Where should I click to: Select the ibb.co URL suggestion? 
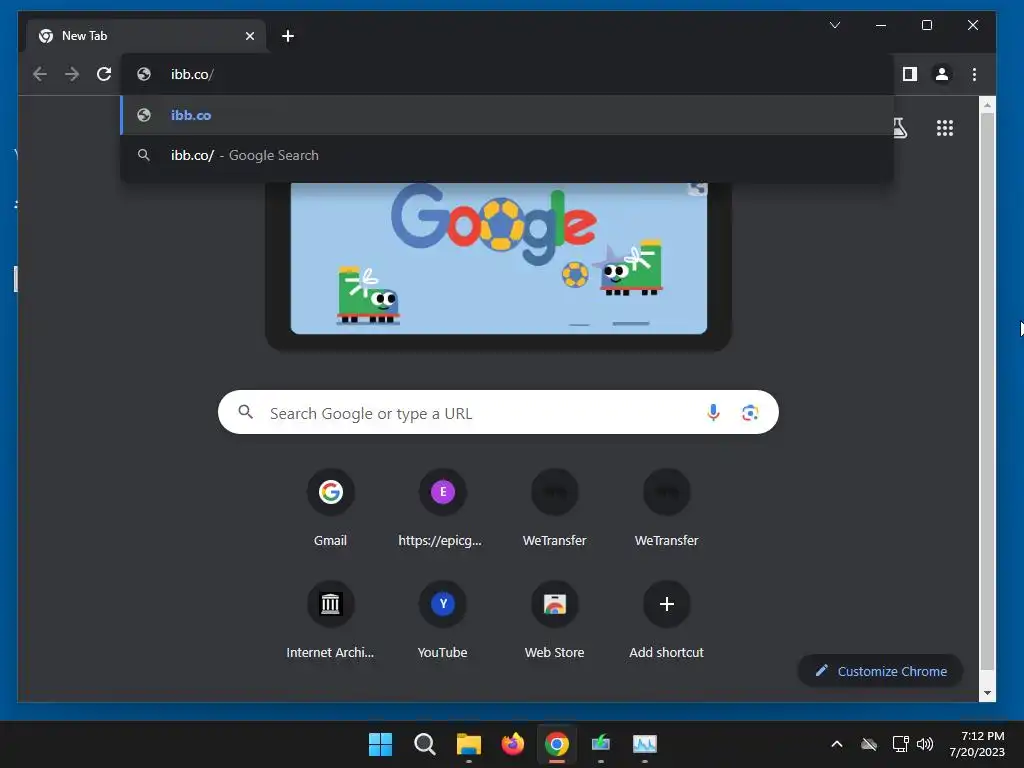507,115
